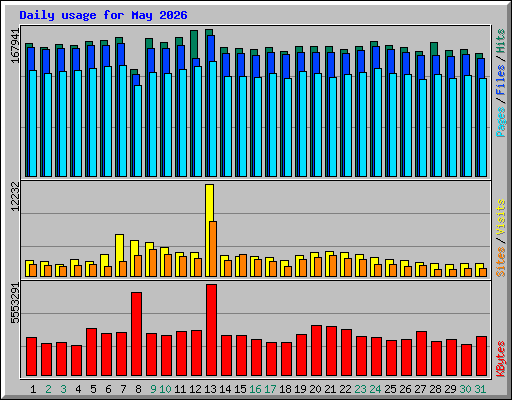Viewport: 512px width, 400px height.
Task: Click day label 14 on the x-axis
Action: [x=225, y=389]
